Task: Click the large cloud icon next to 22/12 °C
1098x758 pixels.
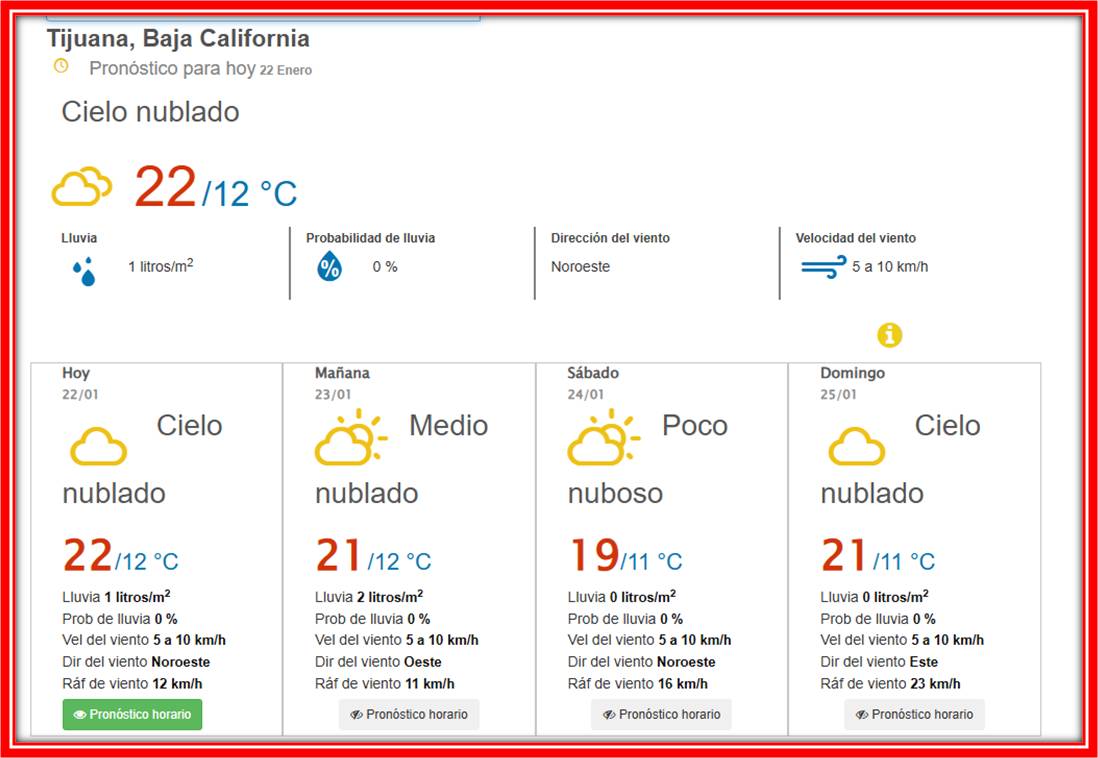Action: (80, 186)
